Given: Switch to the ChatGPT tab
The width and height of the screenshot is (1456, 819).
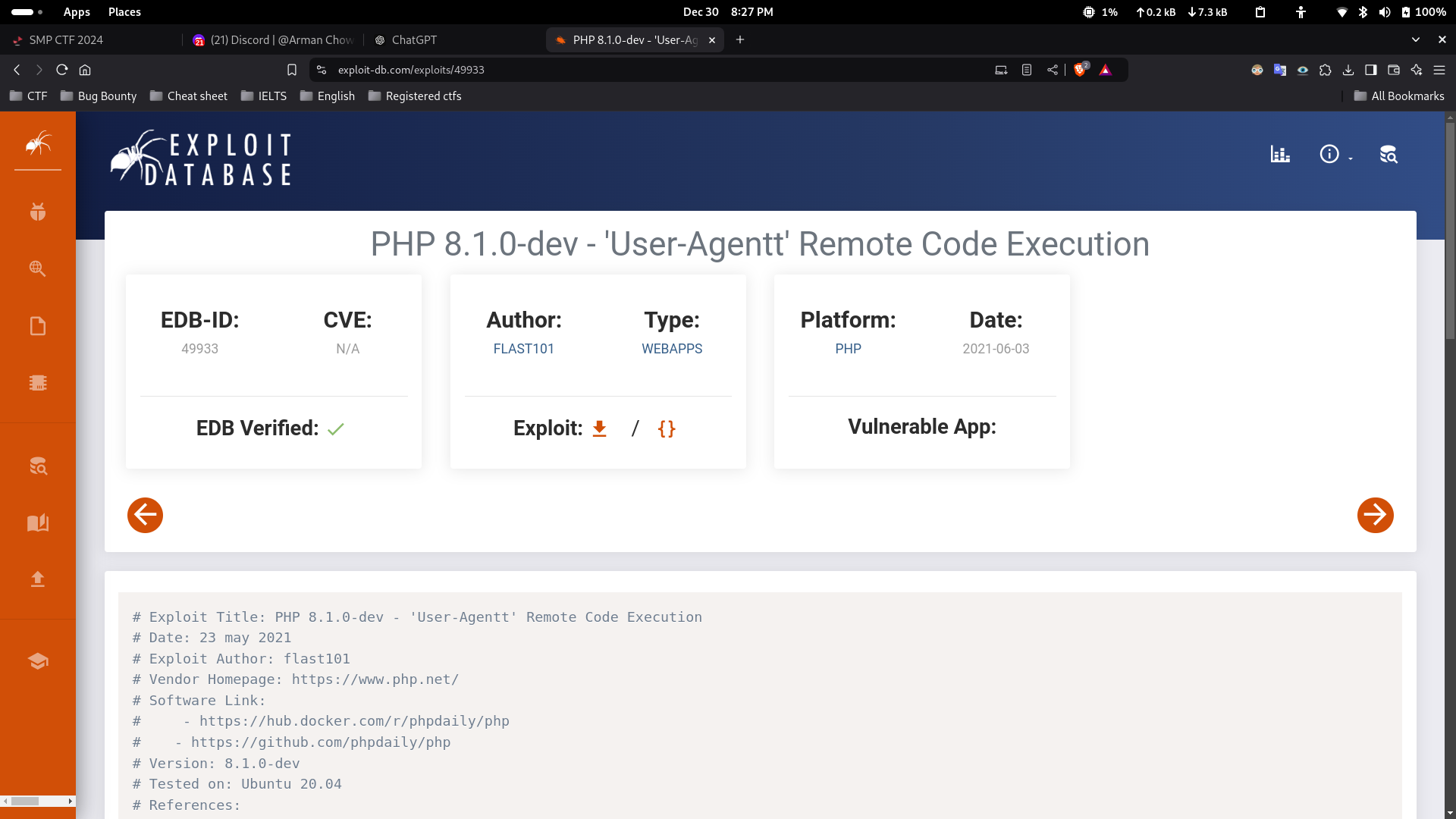Looking at the screenshot, I should point(414,40).
